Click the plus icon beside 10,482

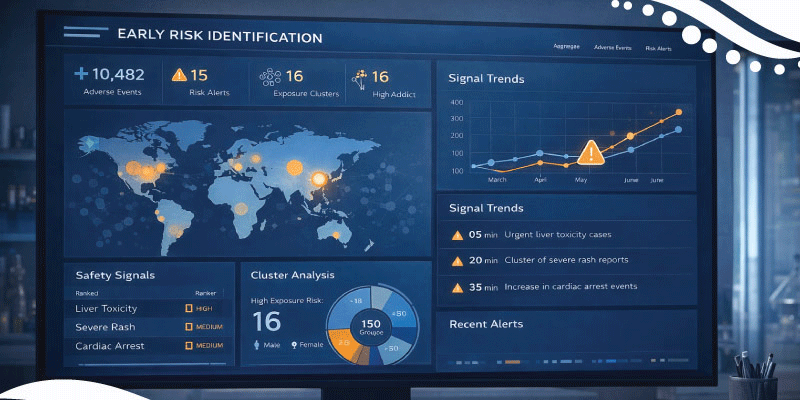(x=81, y=73)
